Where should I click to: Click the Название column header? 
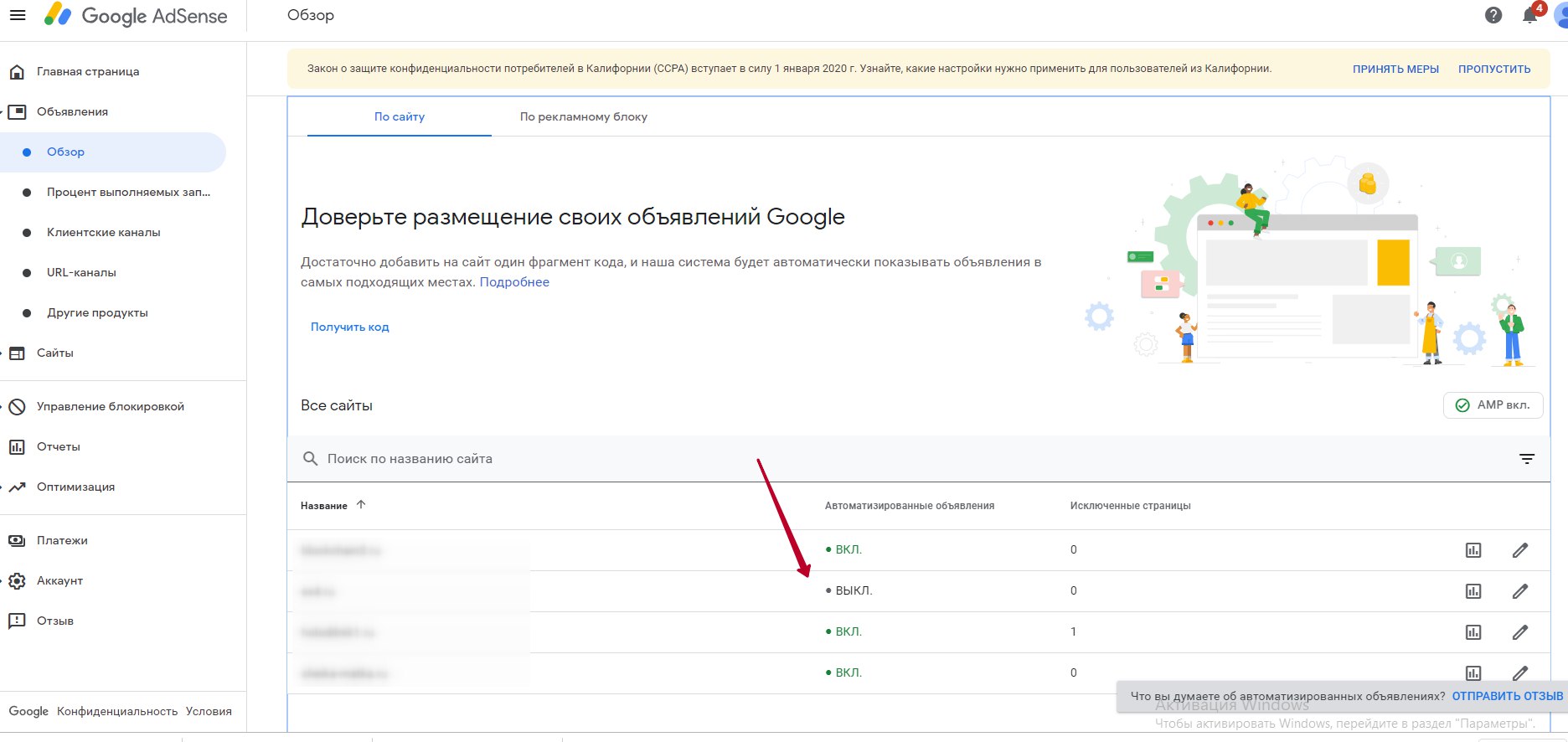click(x=324, y=506)
